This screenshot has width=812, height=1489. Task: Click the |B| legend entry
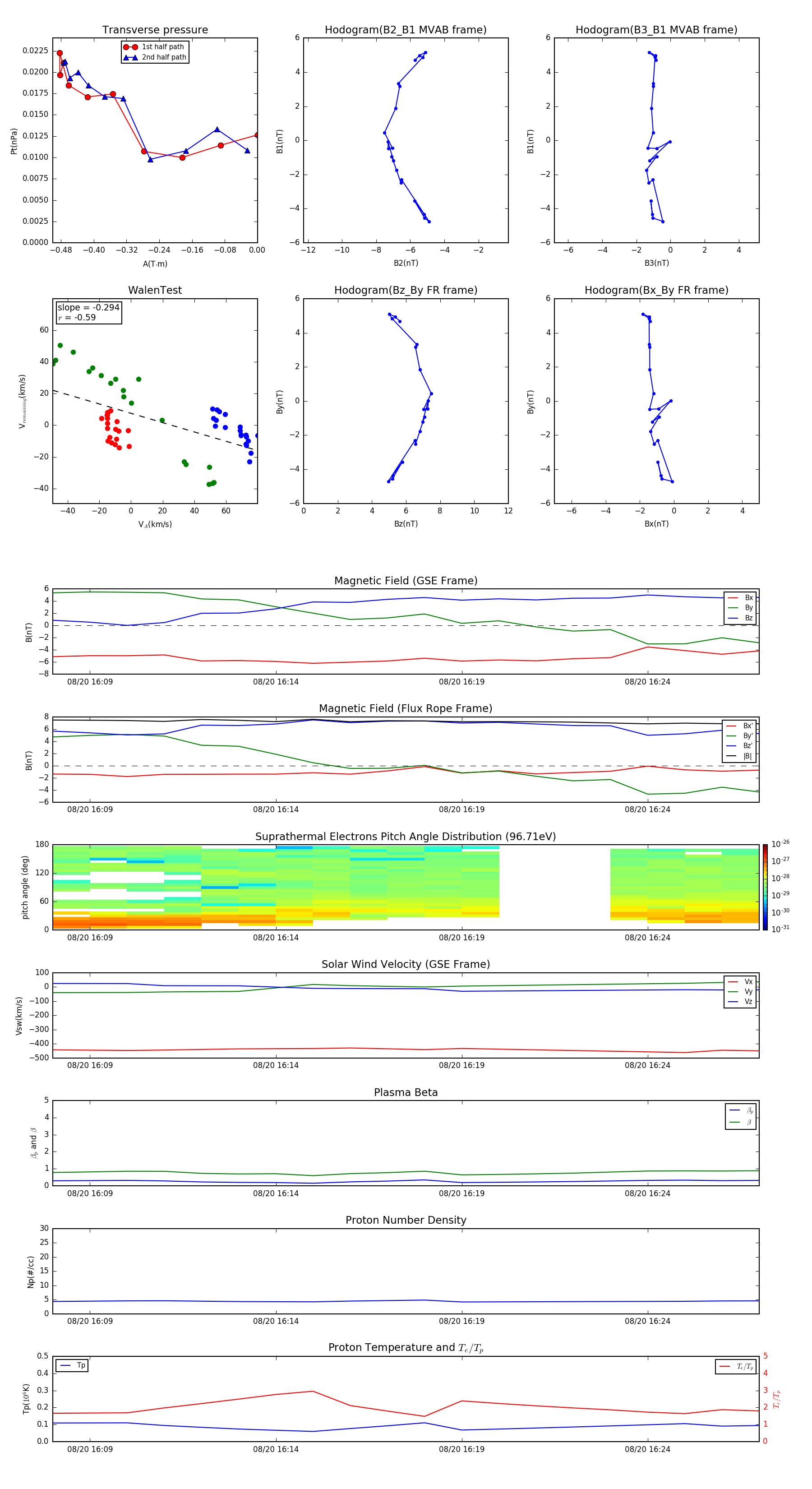click(740, 756)
